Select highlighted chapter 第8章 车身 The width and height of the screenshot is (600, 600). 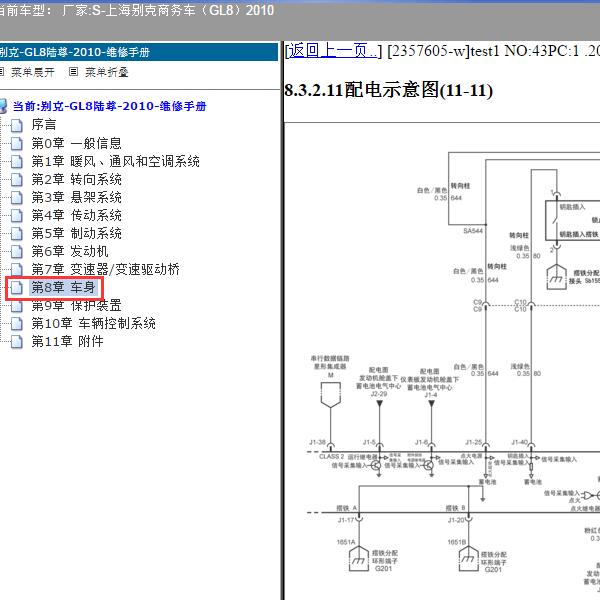[63, 287]
